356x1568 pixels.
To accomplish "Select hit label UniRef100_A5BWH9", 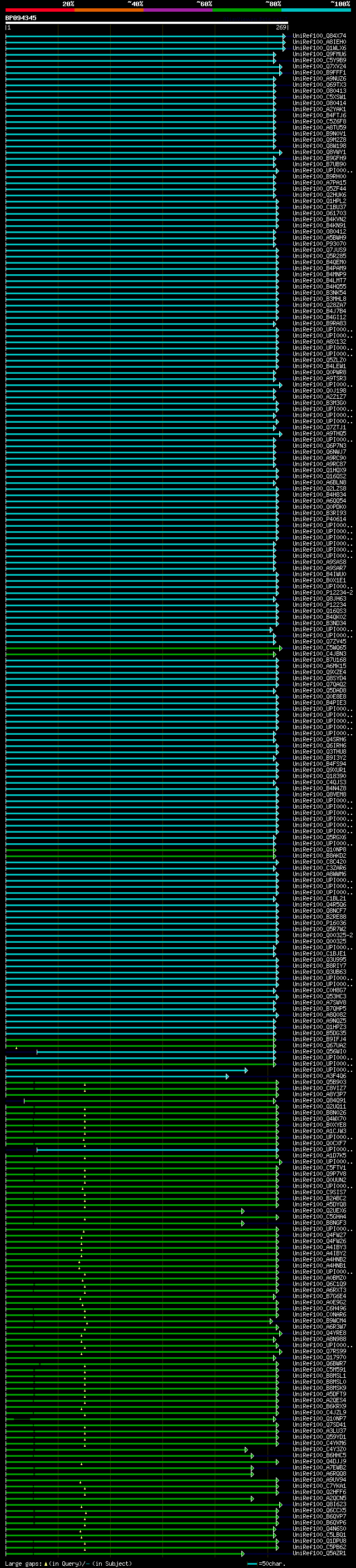I will tap(319, 238).
